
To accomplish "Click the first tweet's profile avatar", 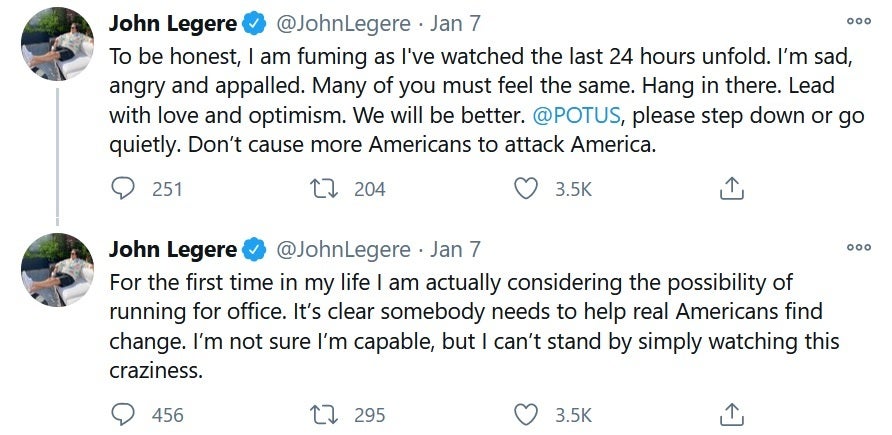I will point(57,44).
